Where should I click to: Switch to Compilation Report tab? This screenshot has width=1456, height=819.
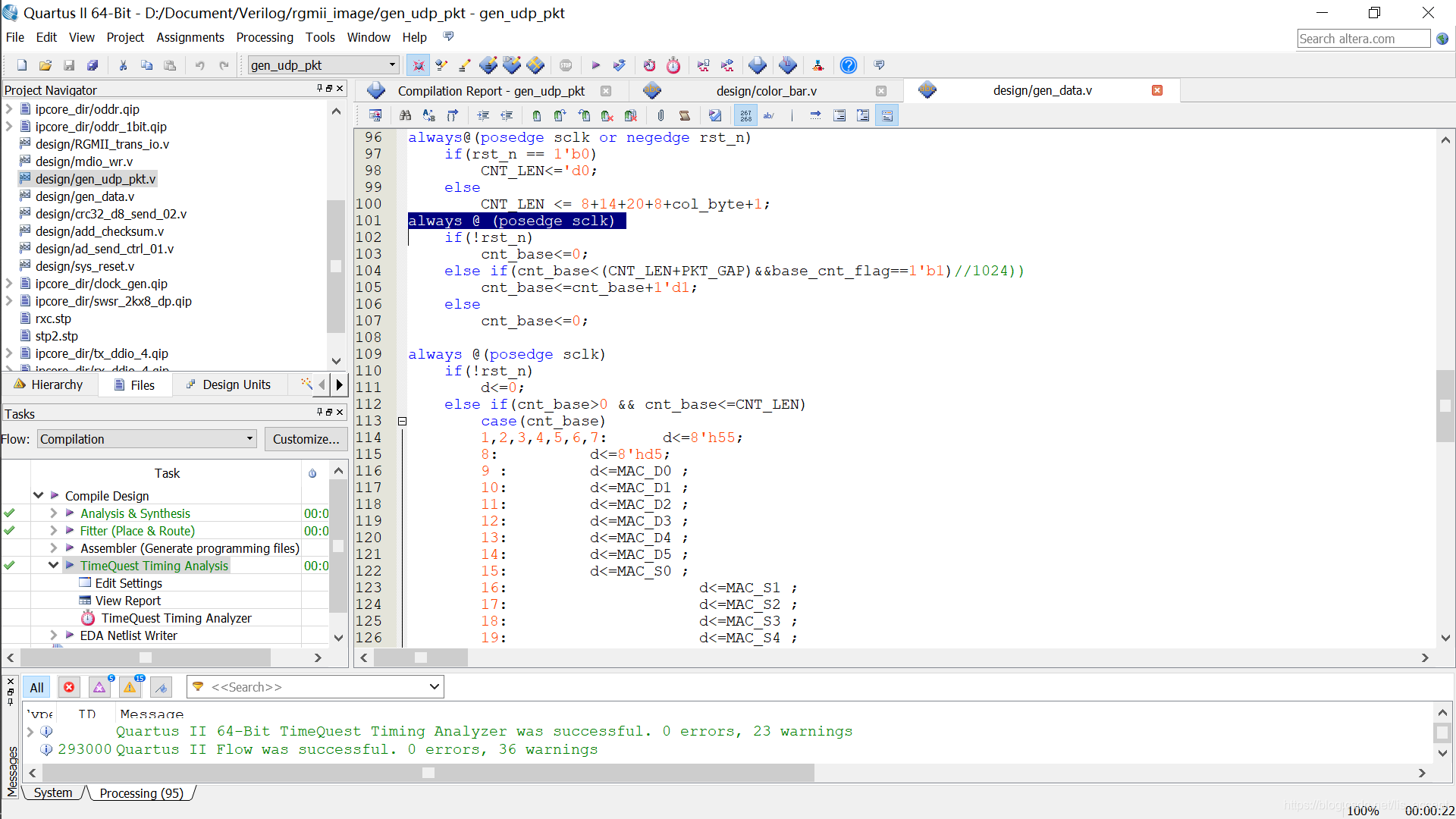pos(491,91)
